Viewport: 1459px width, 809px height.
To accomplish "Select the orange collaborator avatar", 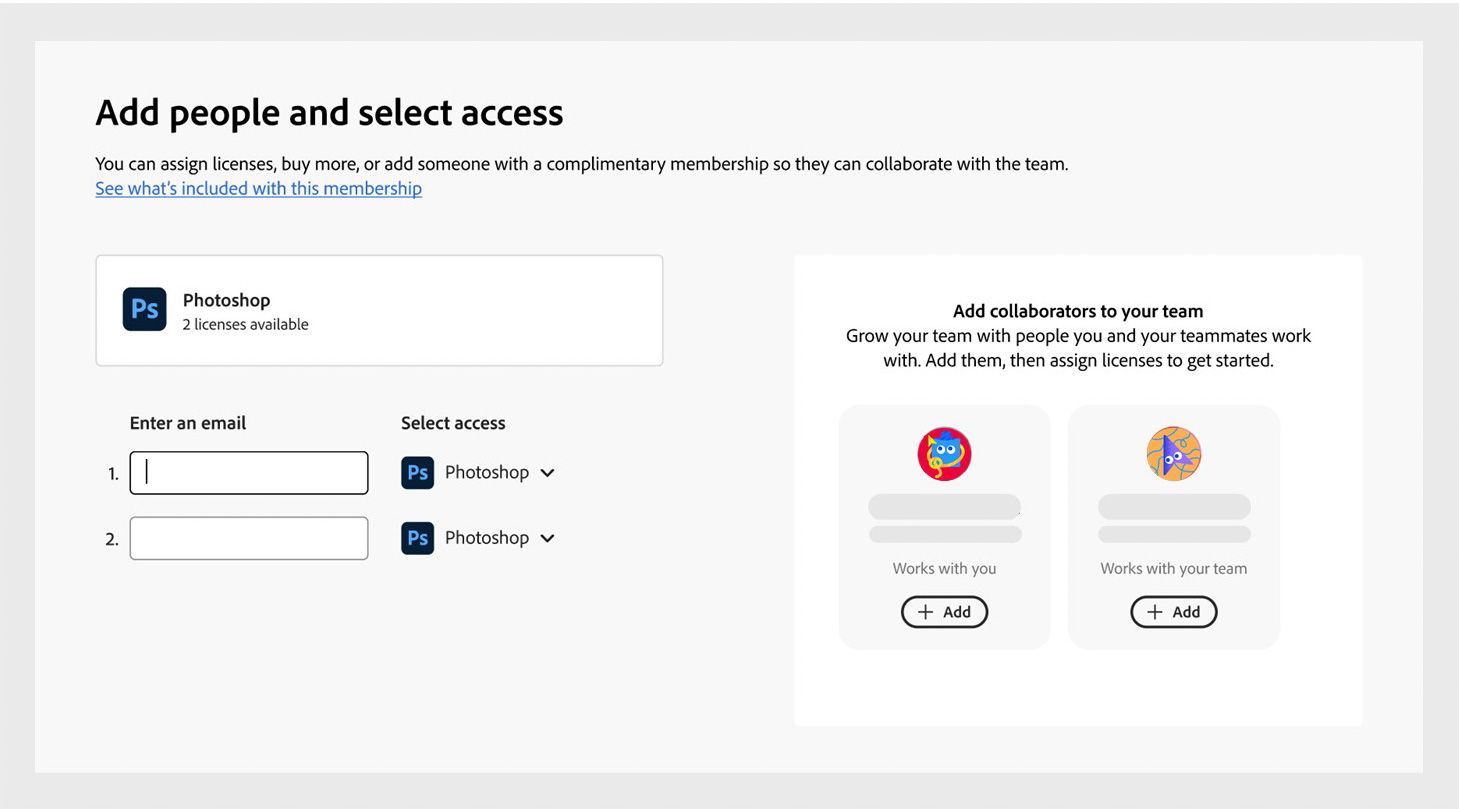I will [1173, 453].
